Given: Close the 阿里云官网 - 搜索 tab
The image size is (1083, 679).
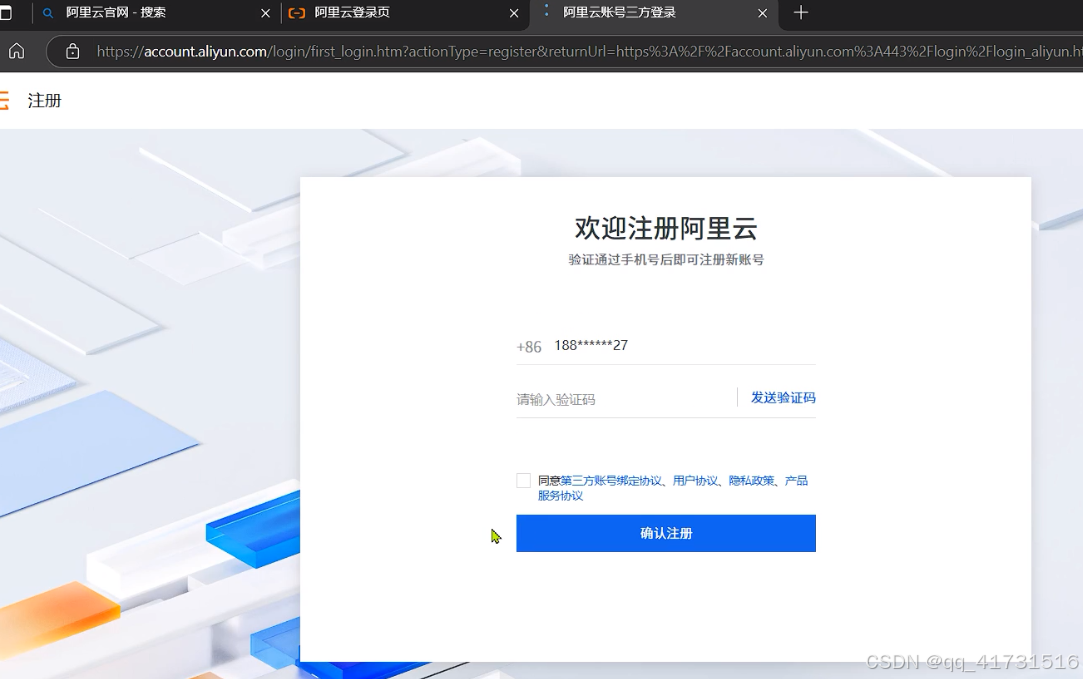Looking at the screenshot, I should [265, 13].
